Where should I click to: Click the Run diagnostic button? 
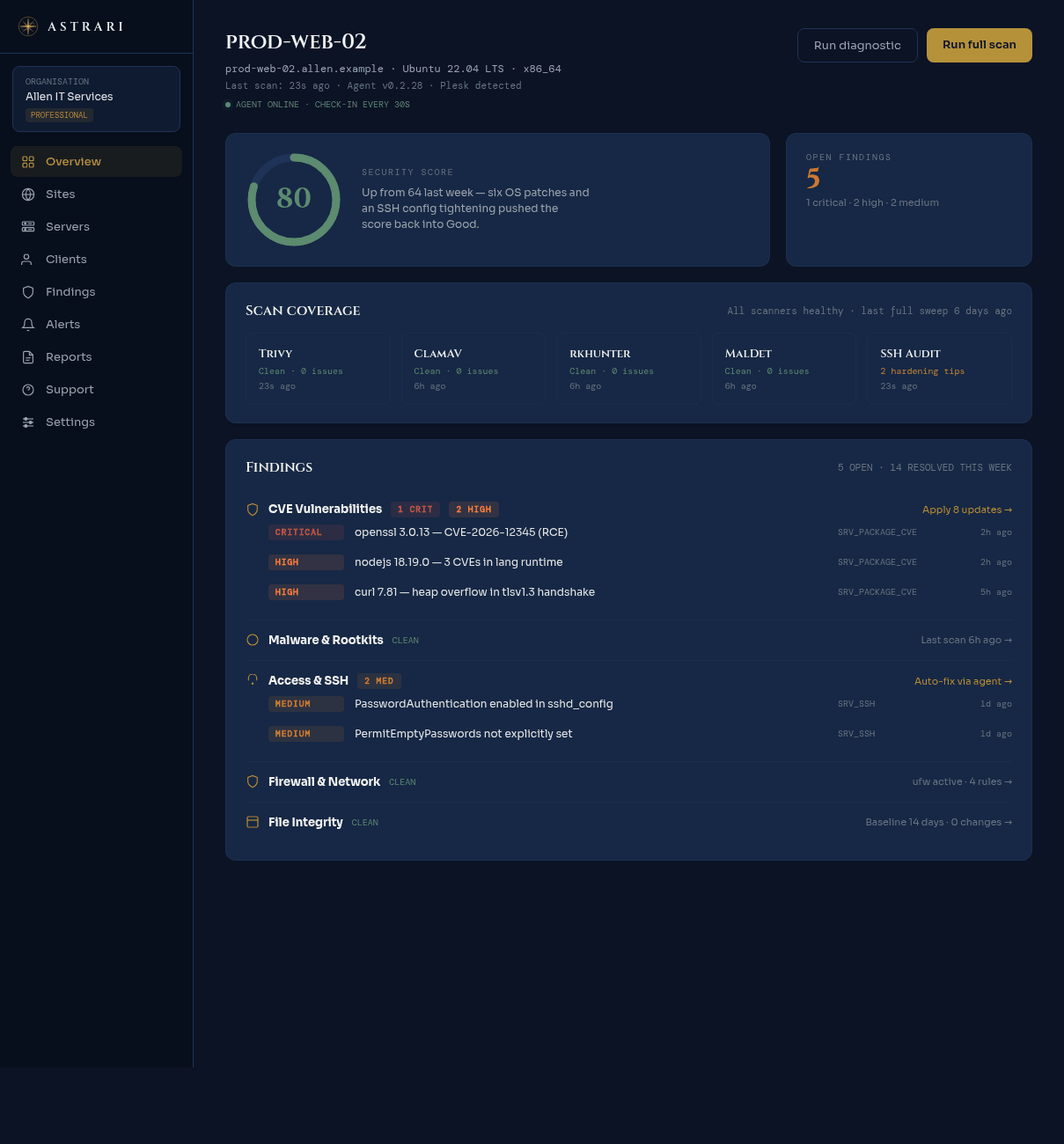tap(857, 46)
